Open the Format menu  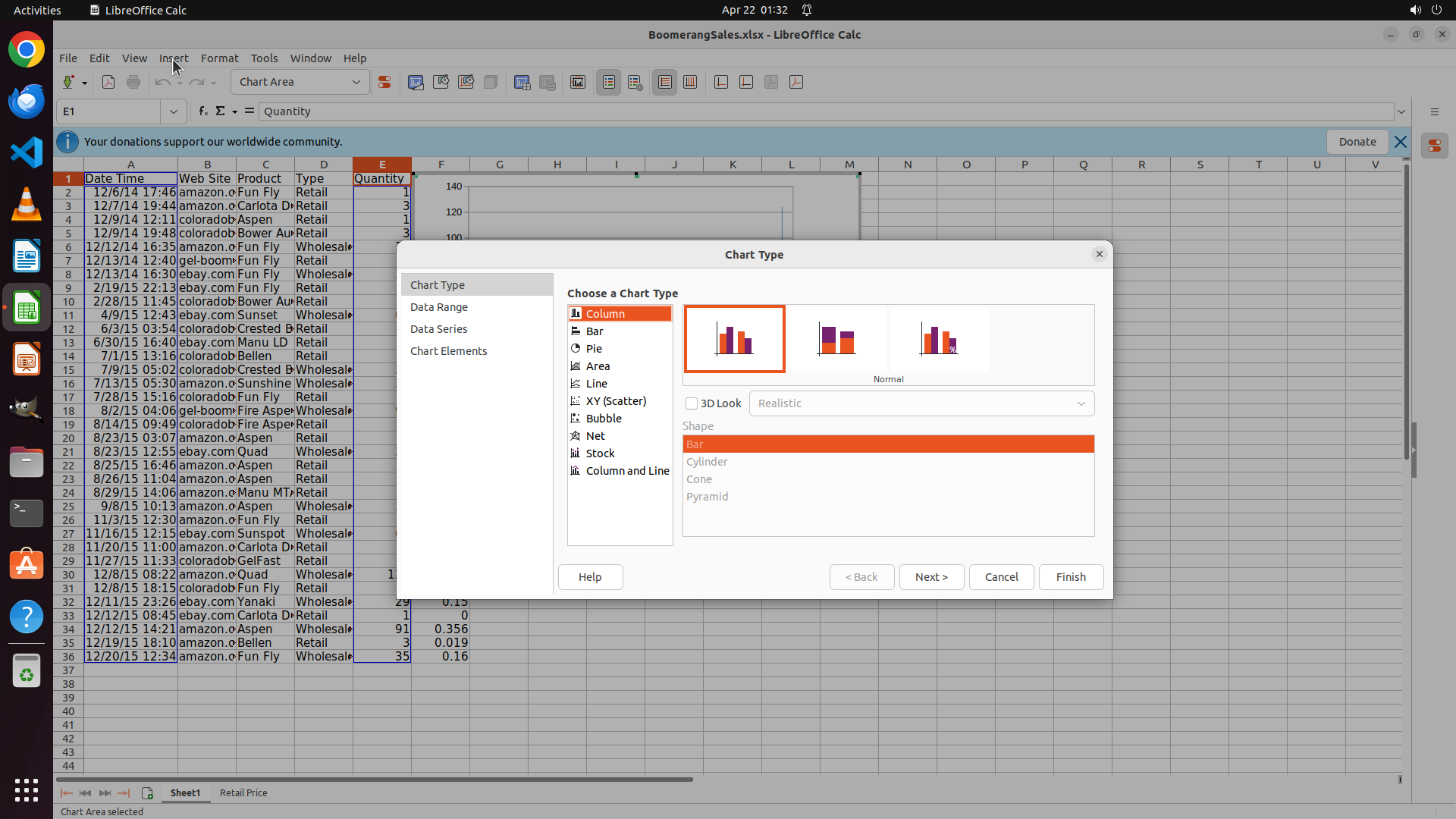(219, 58)
